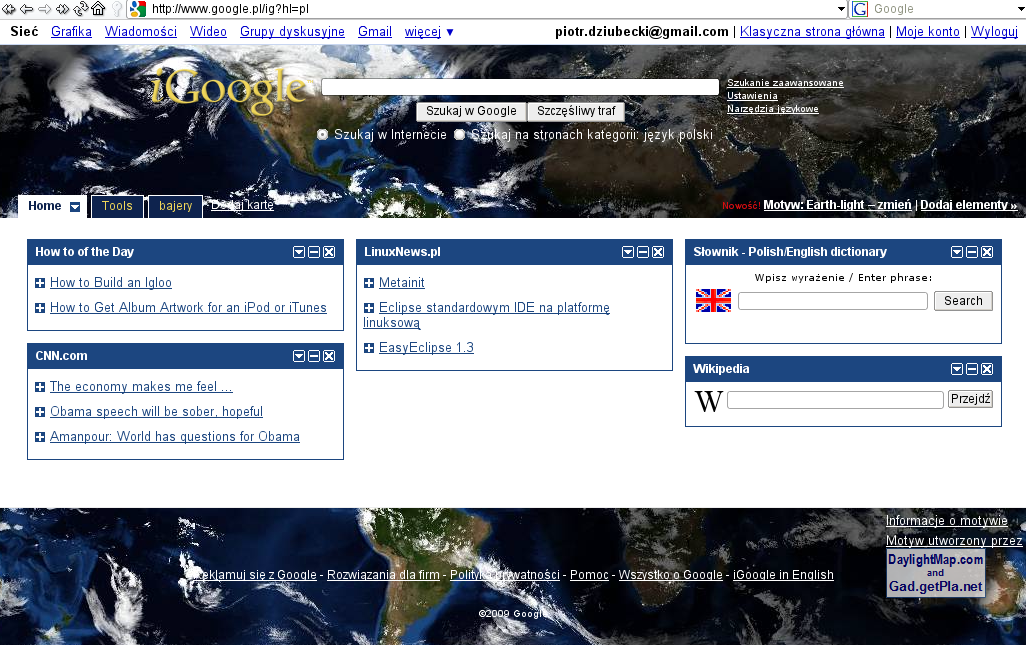Image resolution: width=1026 pixels, height=645 pixels.
Task: Click plus icon beside How to Build an Igloo
Action: [x=40, y=283]
